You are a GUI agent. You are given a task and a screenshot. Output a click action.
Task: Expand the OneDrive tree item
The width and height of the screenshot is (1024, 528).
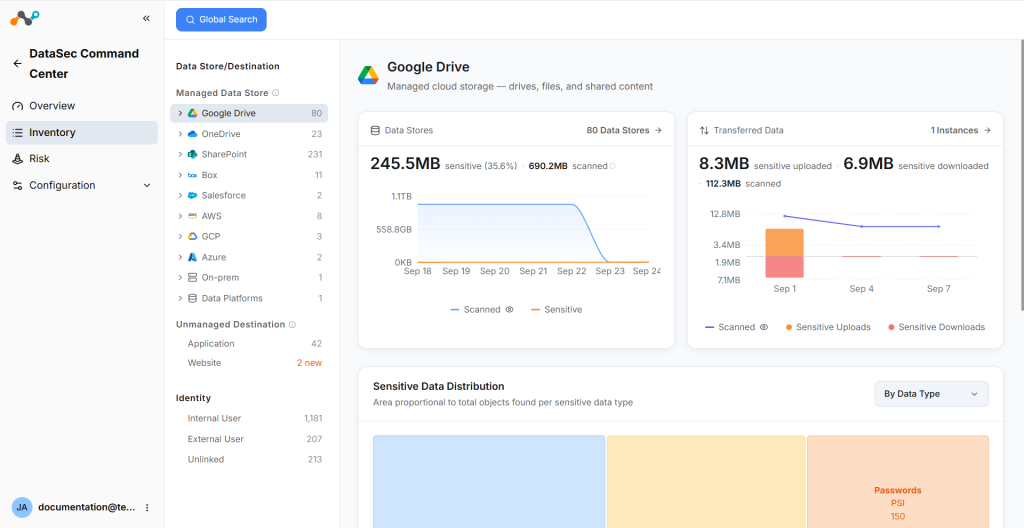click(180, 134)
